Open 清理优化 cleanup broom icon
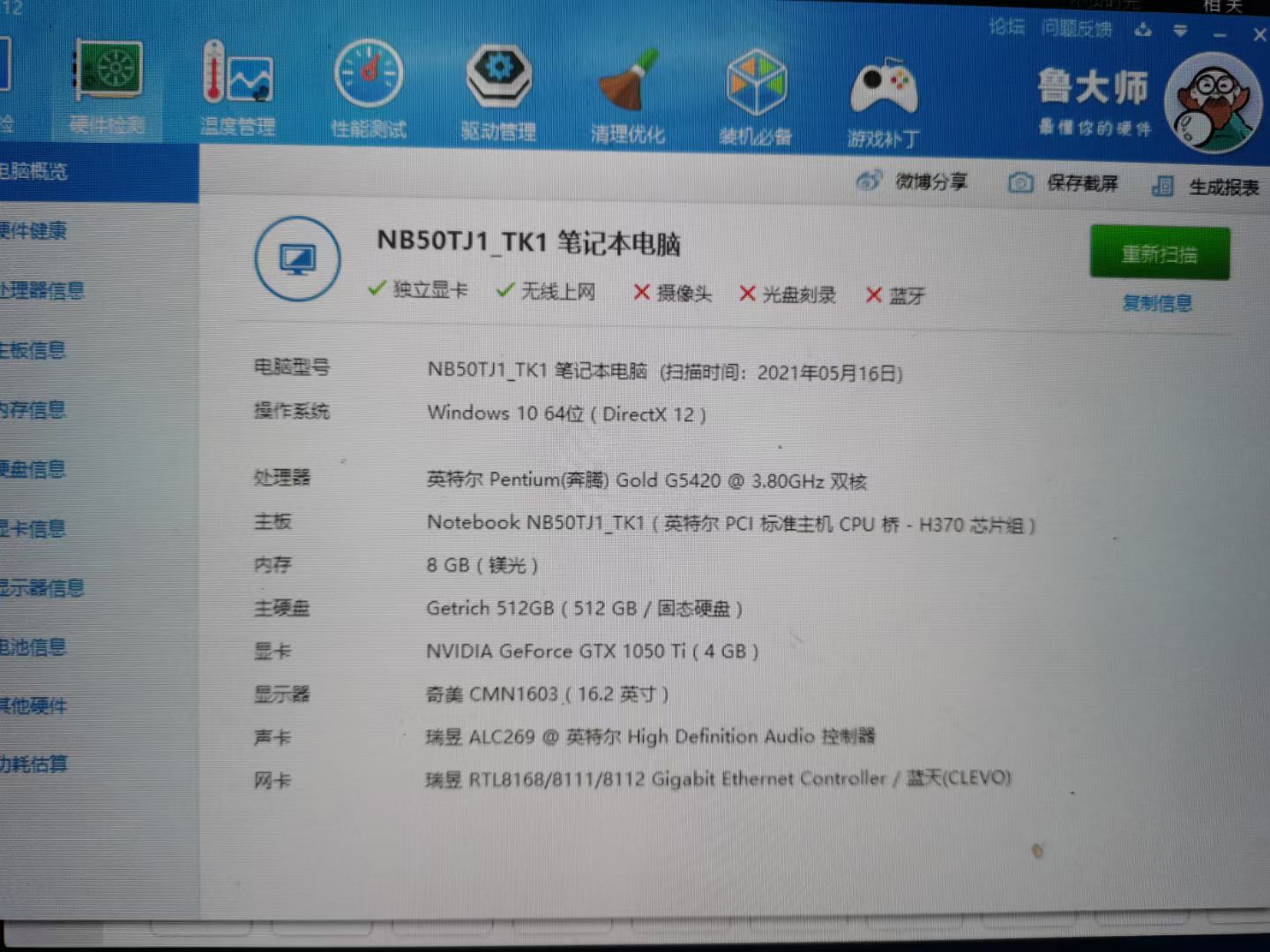 click(628, 97)
